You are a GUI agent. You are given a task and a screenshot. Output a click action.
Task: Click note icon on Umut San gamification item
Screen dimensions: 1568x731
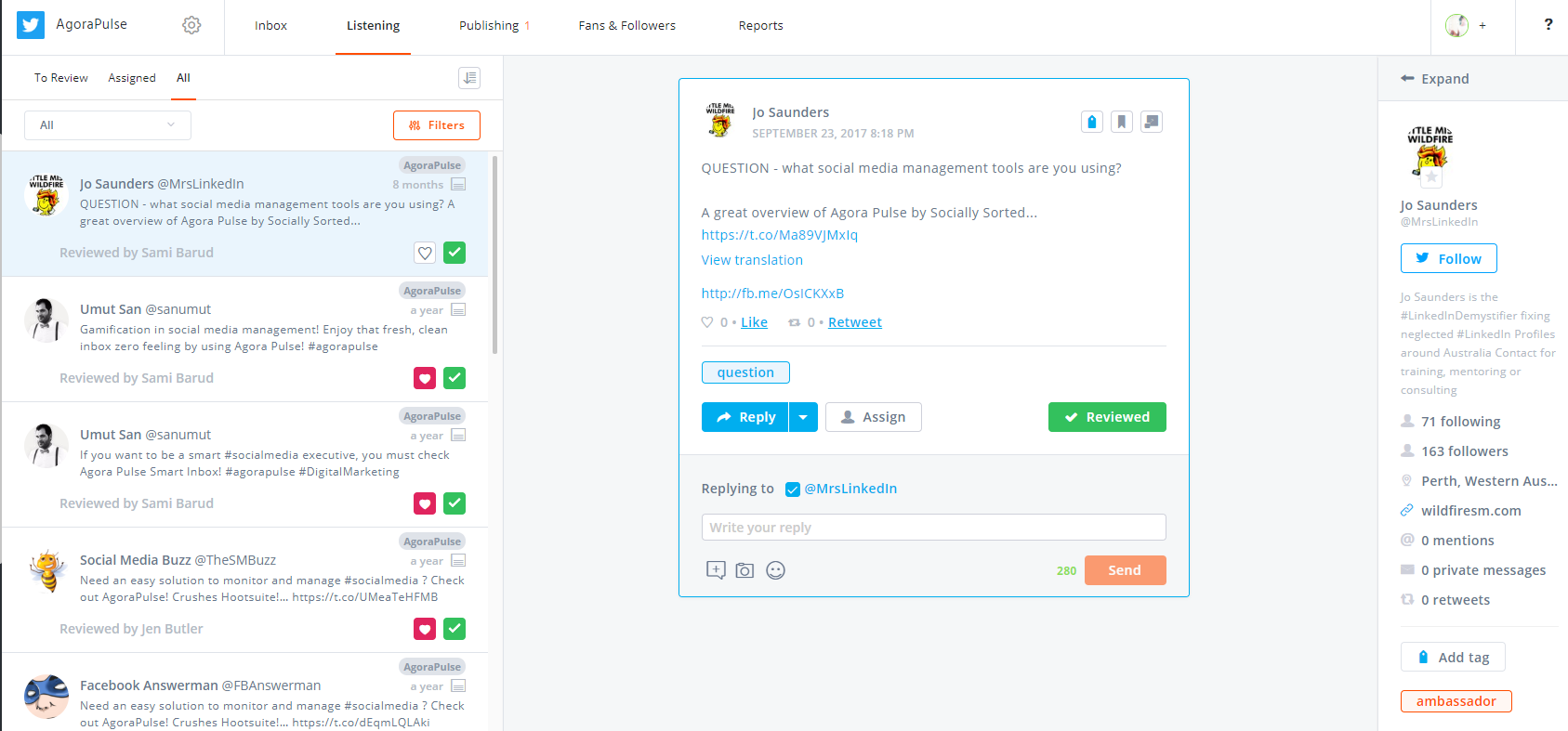(458, 310)
